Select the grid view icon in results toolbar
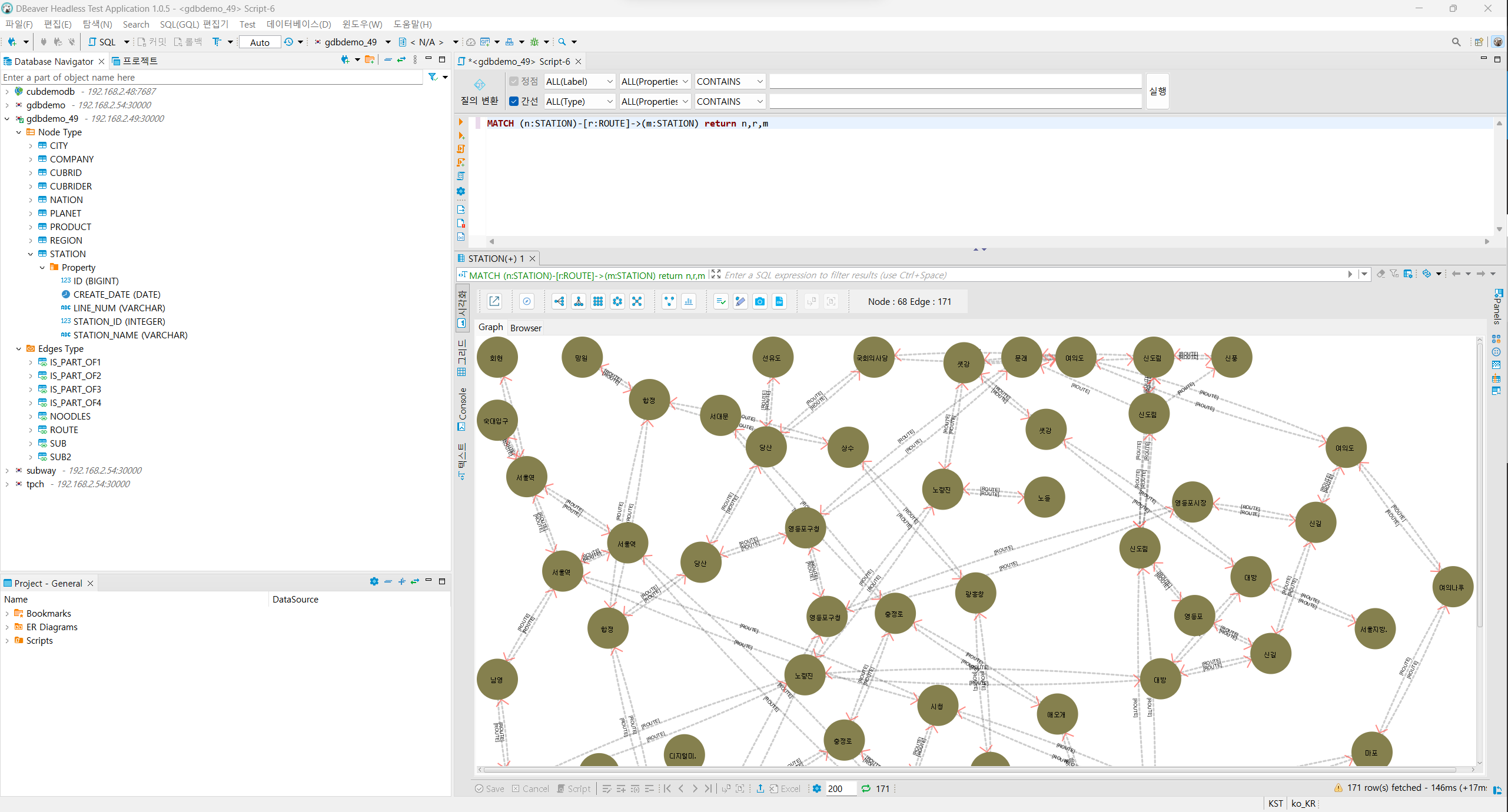Viewport: 1508px width, 812px height. pos(599,301)
